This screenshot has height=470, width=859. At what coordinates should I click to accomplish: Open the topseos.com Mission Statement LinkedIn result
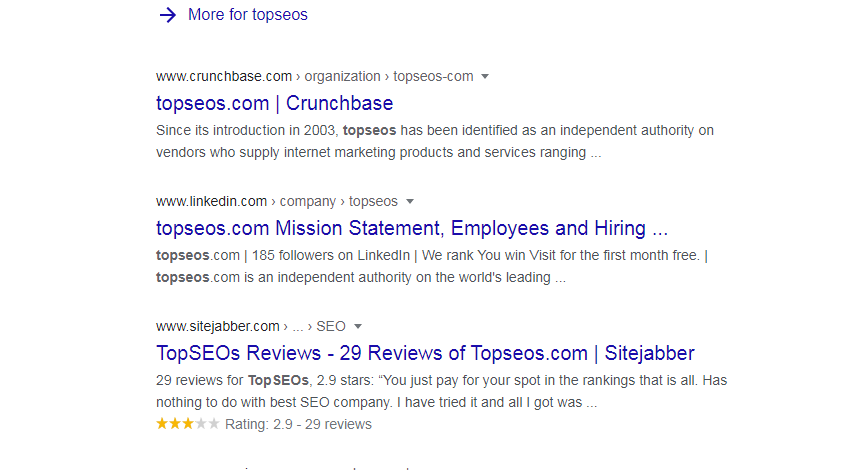(x=412, y=228)
